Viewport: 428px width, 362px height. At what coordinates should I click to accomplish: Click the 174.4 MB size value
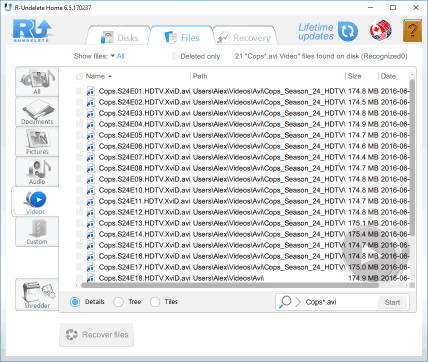pyautogui.click(x=363, y=157)
